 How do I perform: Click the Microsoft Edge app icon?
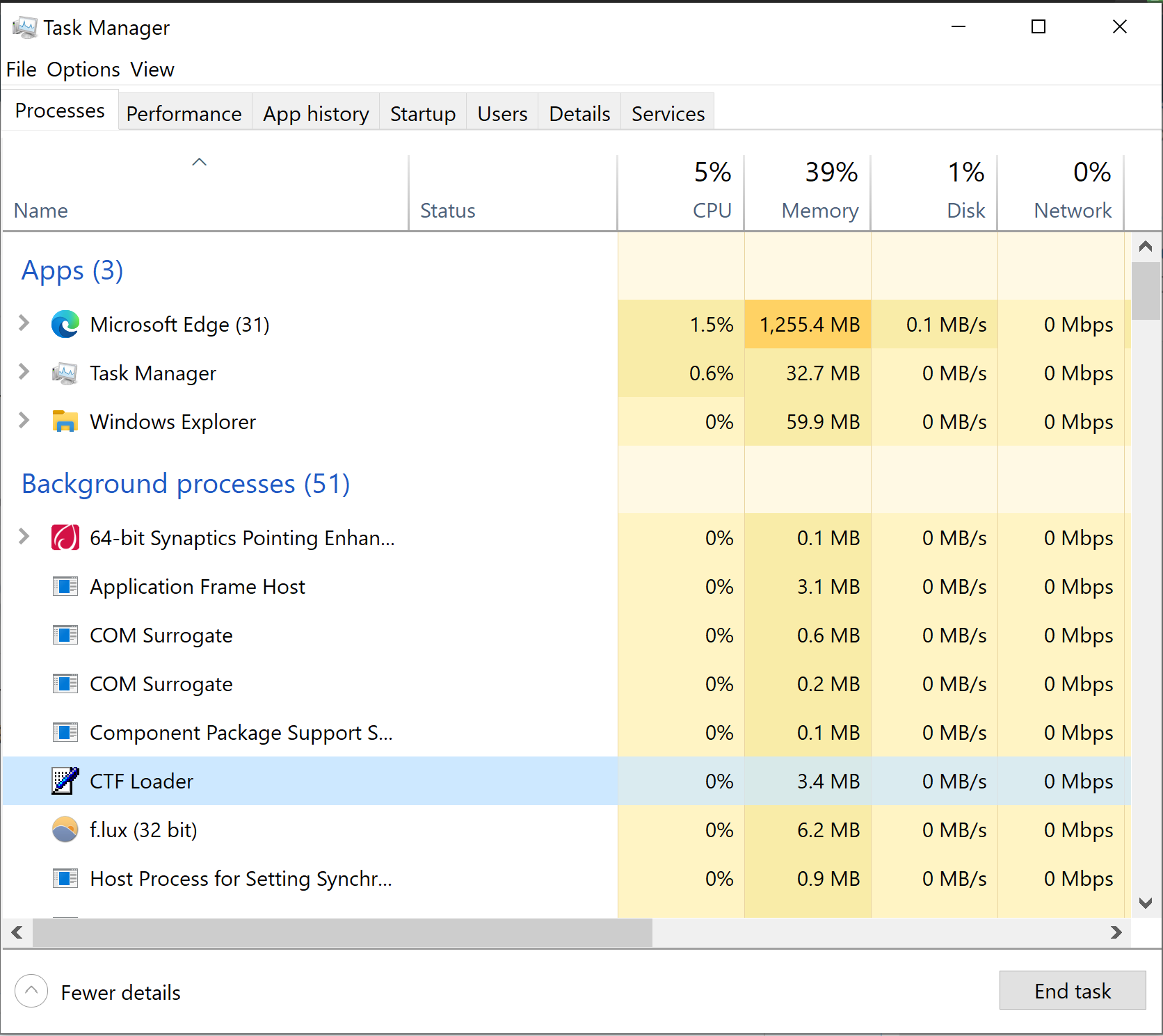click(x=65, y=325)
